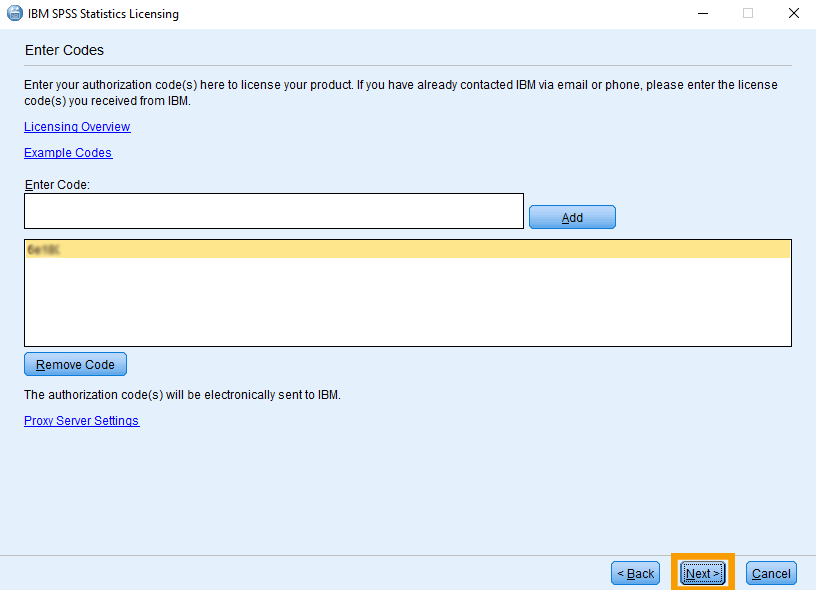This screenshot has width=816, height=590.
Task: Close the Licensing window
Action: tap(794, 14)
